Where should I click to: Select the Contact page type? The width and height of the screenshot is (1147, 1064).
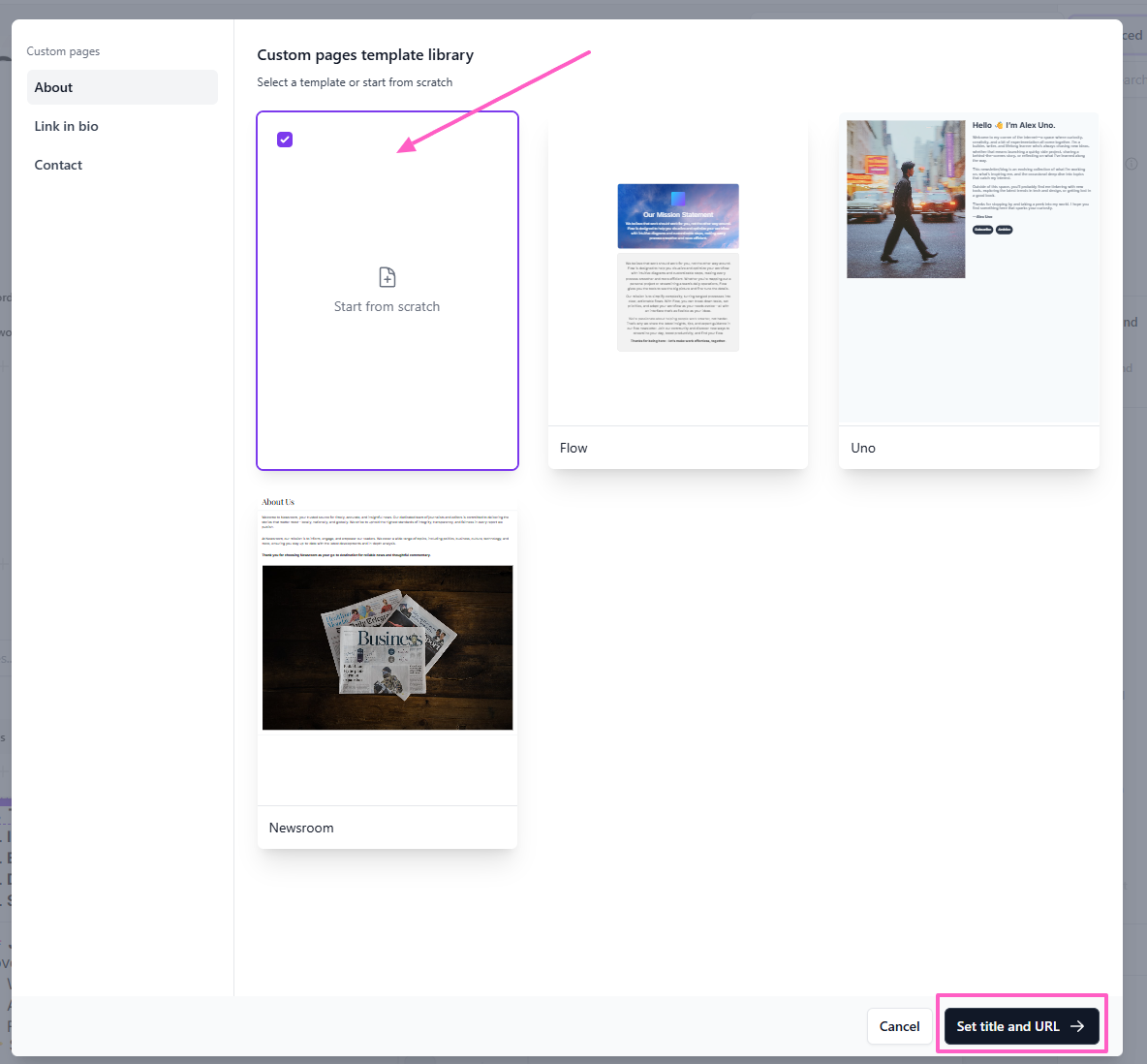coord(59,165)
